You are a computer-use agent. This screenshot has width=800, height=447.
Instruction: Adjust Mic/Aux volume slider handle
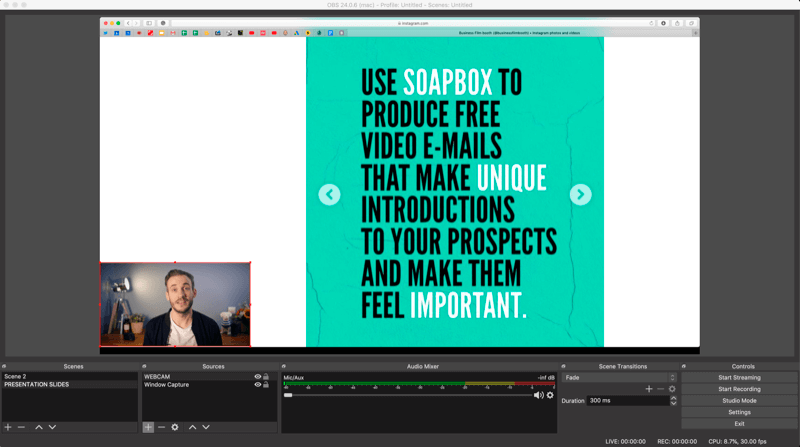288,395
